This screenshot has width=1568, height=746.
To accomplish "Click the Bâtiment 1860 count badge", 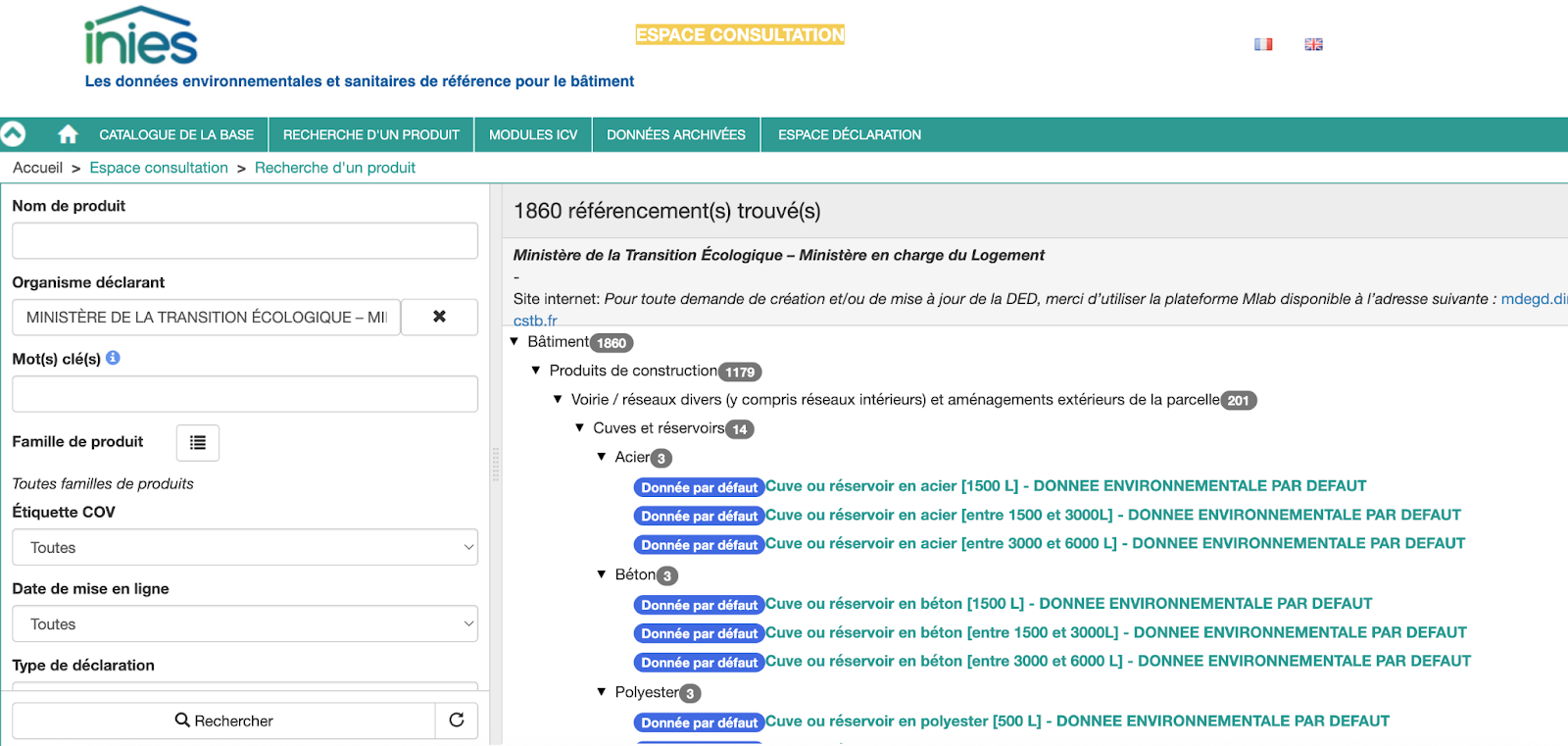I will pyautogui.click(x=612, y=343).
